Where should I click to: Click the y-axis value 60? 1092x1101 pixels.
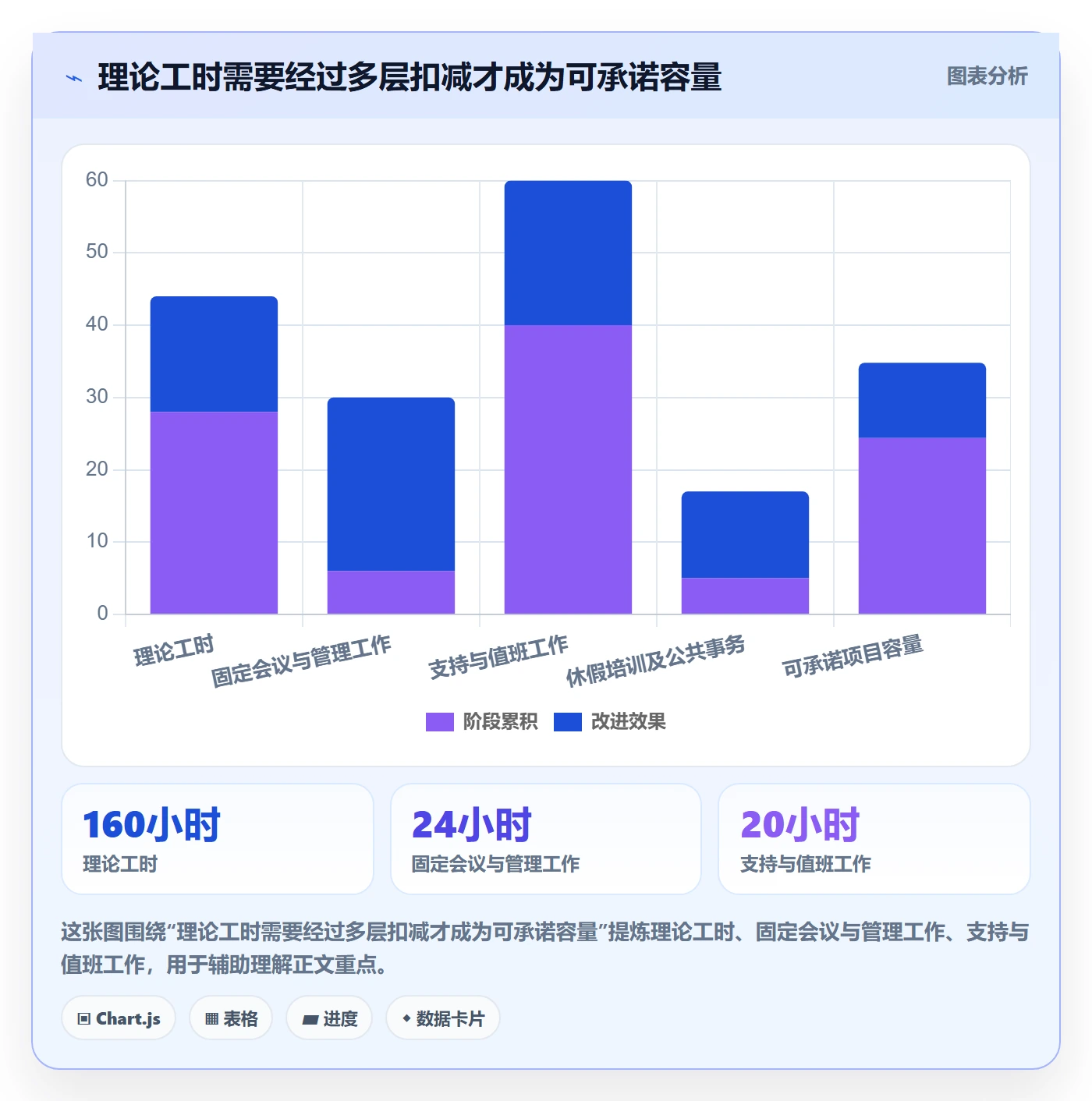(x=97, y=180)
